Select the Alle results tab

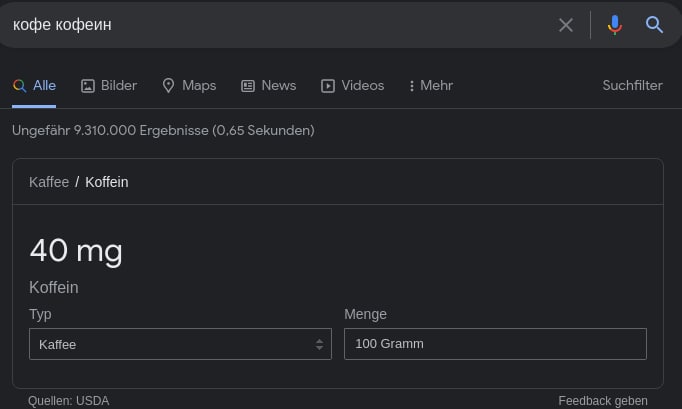[34, 86]
